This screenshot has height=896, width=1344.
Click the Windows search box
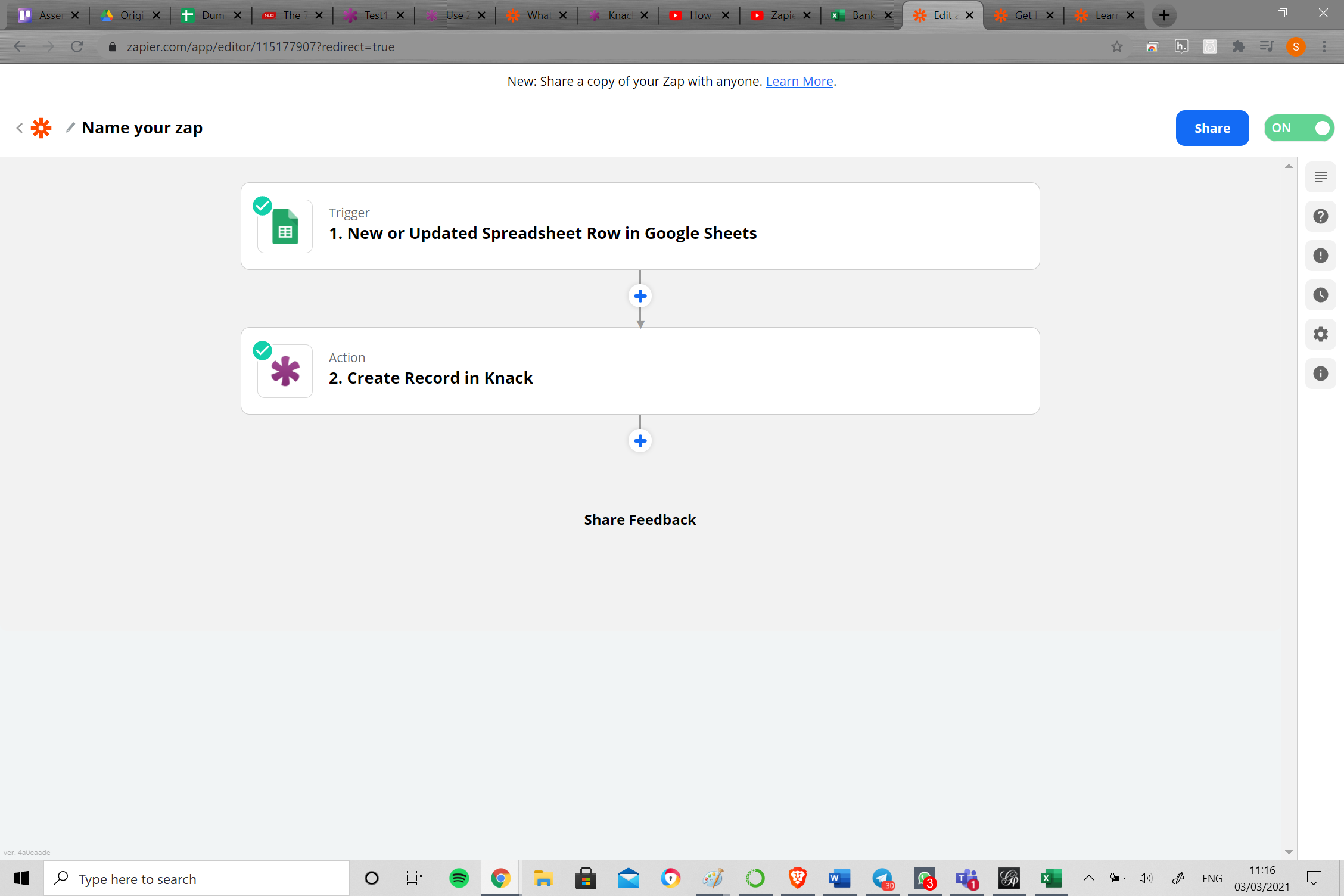[x=197, y=878]
